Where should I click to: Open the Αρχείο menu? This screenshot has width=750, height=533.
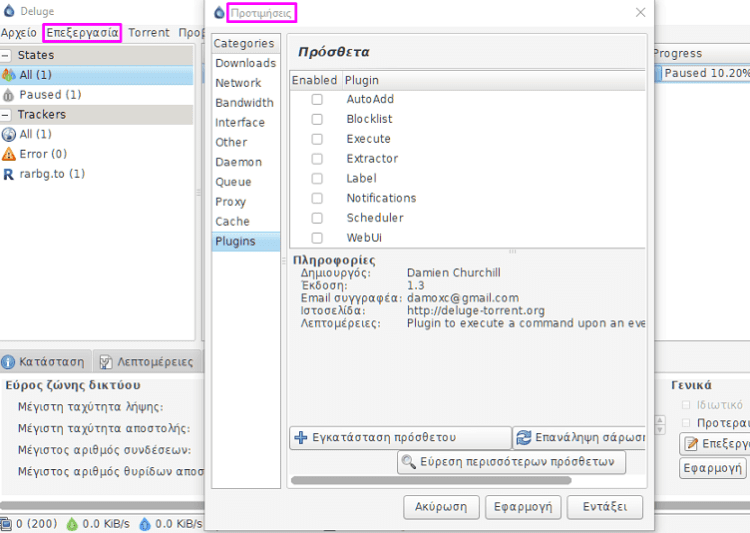(19, 33)
